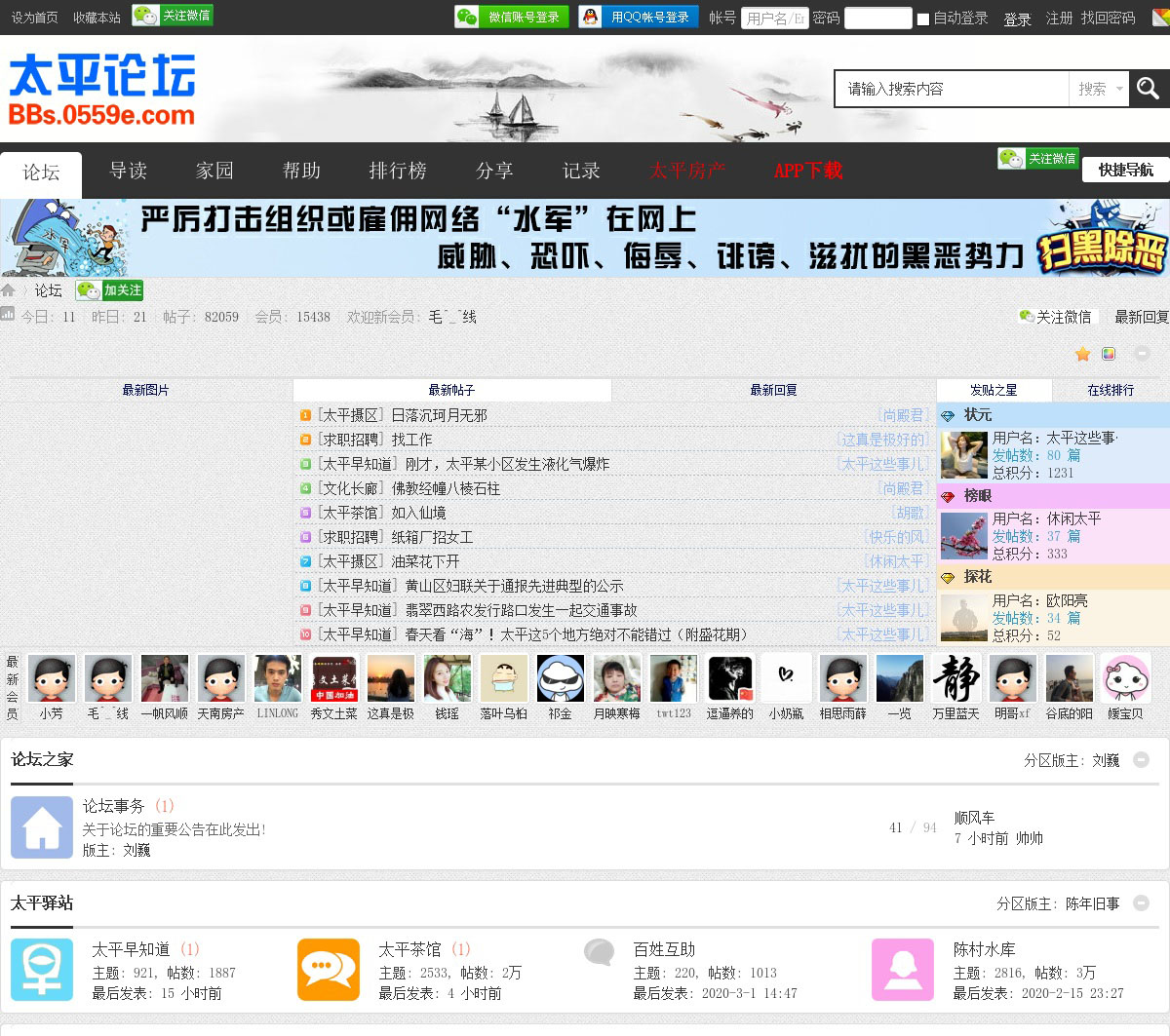Switch to the 在线排行 tab
Image resolution: width=1170 pixels, height=1036 pixels.
click(1111, 390)
